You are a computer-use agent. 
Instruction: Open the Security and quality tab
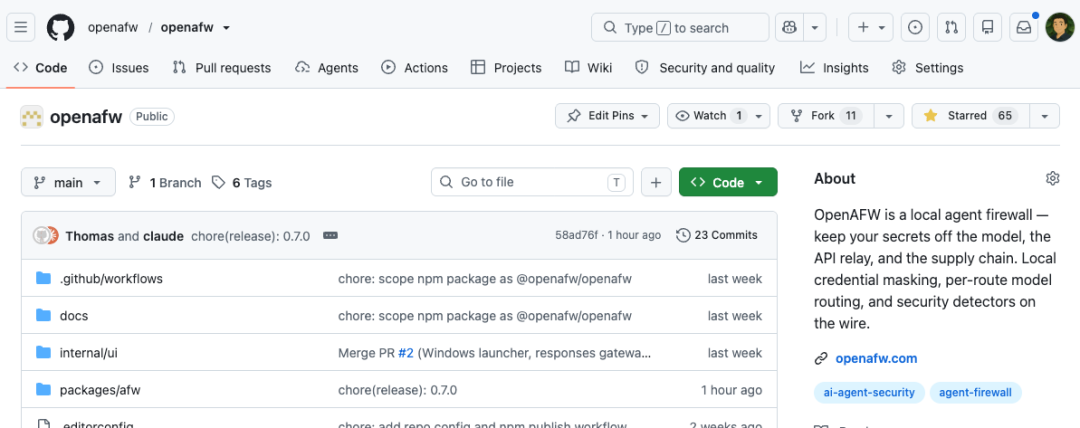point(705,68)
